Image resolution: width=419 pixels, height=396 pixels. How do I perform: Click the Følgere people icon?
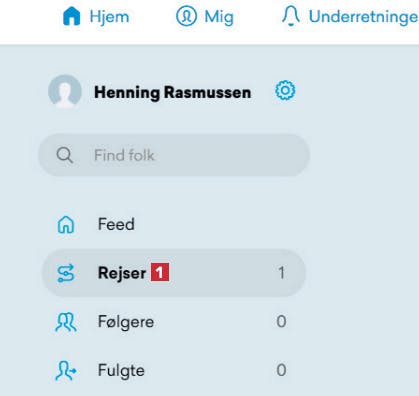[66, 322]
